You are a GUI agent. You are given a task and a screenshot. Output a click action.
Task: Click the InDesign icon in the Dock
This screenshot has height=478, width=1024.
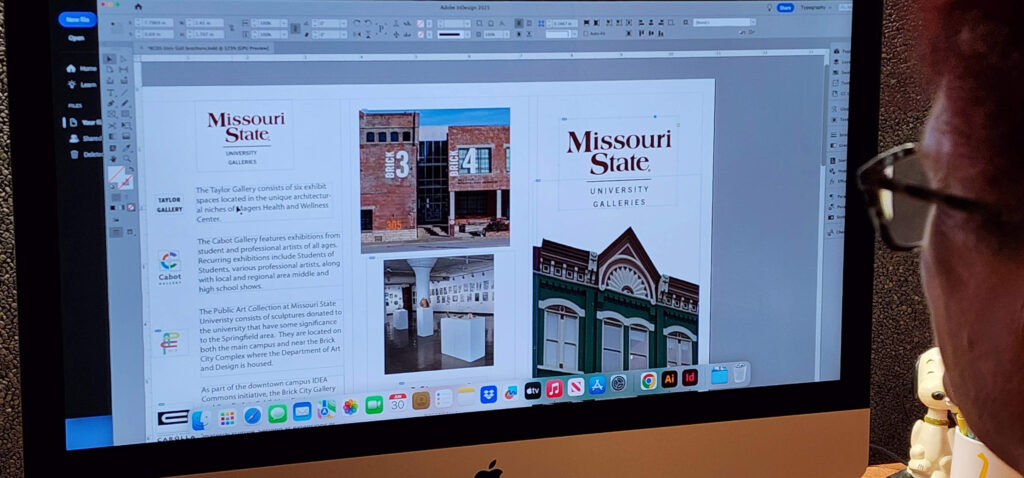click(x=690, y=377)
